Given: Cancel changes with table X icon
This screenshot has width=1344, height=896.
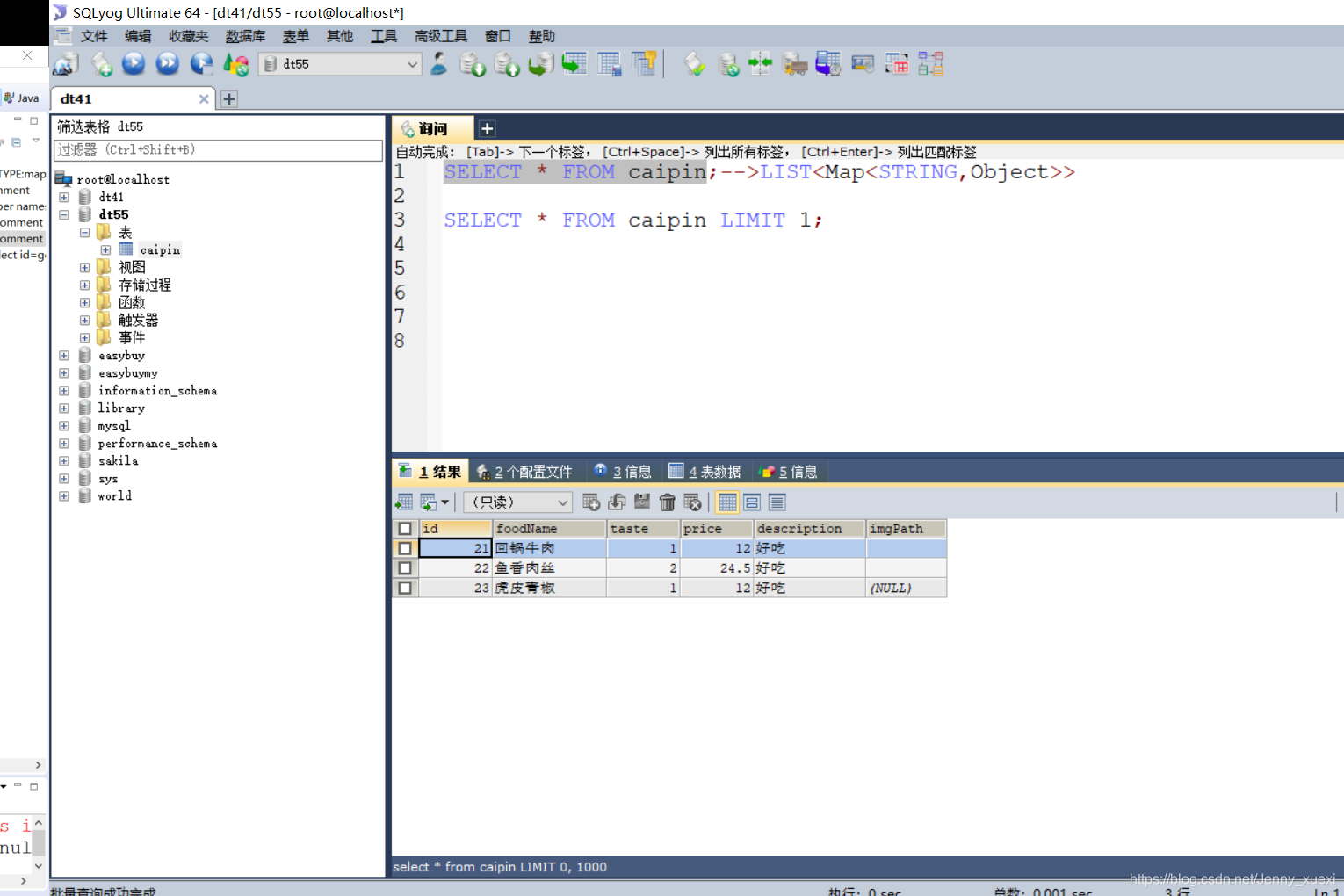Looking at the screenshot, I should [x=693, y=502].
